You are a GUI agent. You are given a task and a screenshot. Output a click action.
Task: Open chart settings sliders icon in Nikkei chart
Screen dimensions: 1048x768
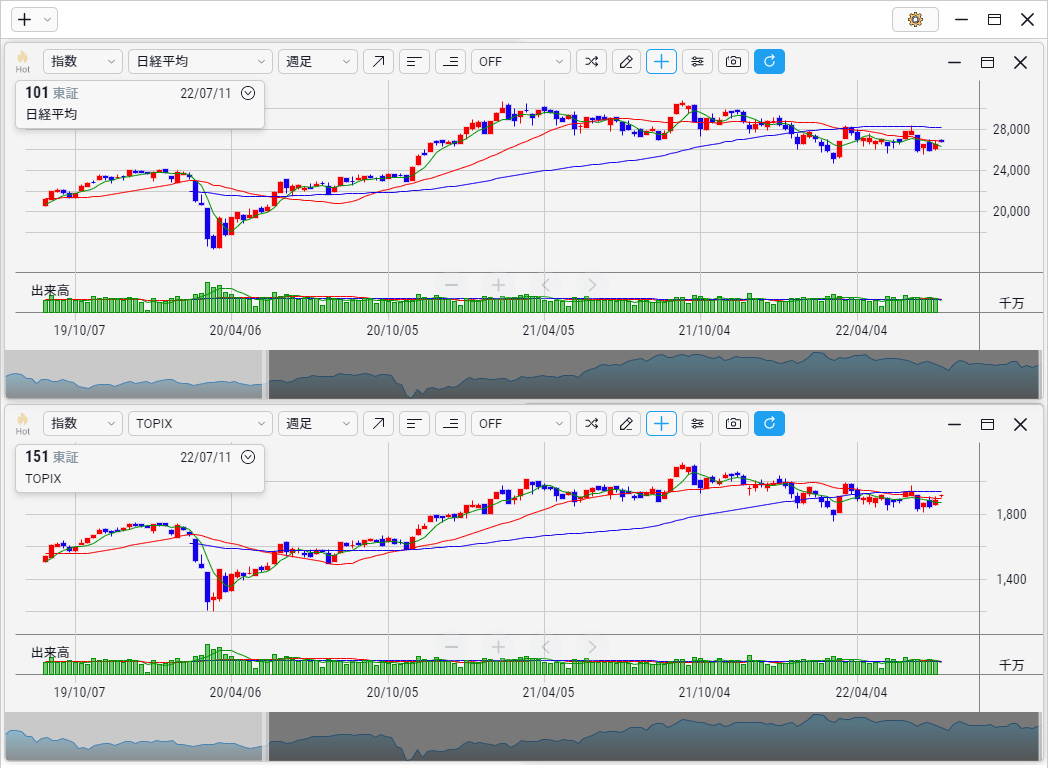697,61
